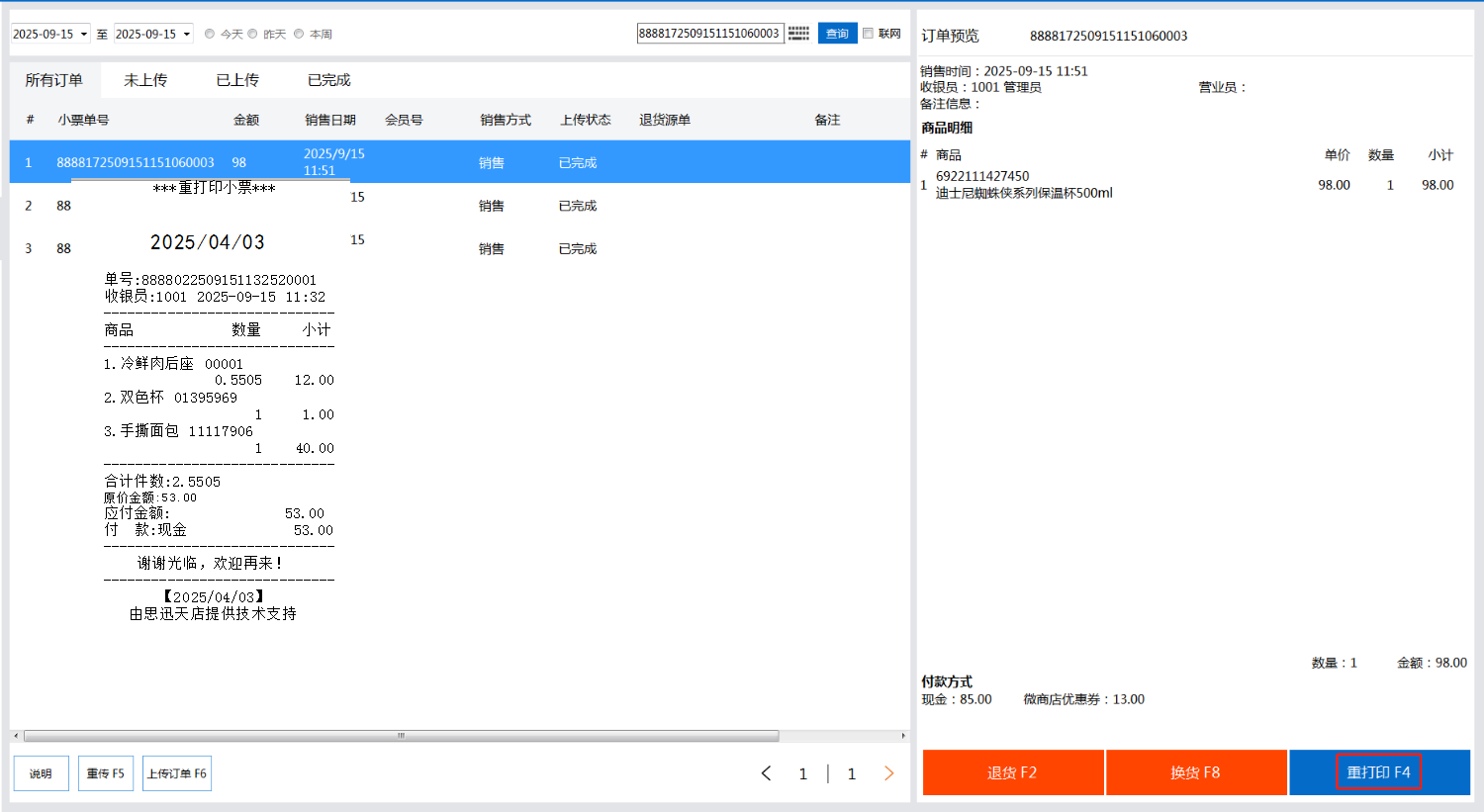
Task: Click the order number search input field
Action: click(x=709, y=34)
